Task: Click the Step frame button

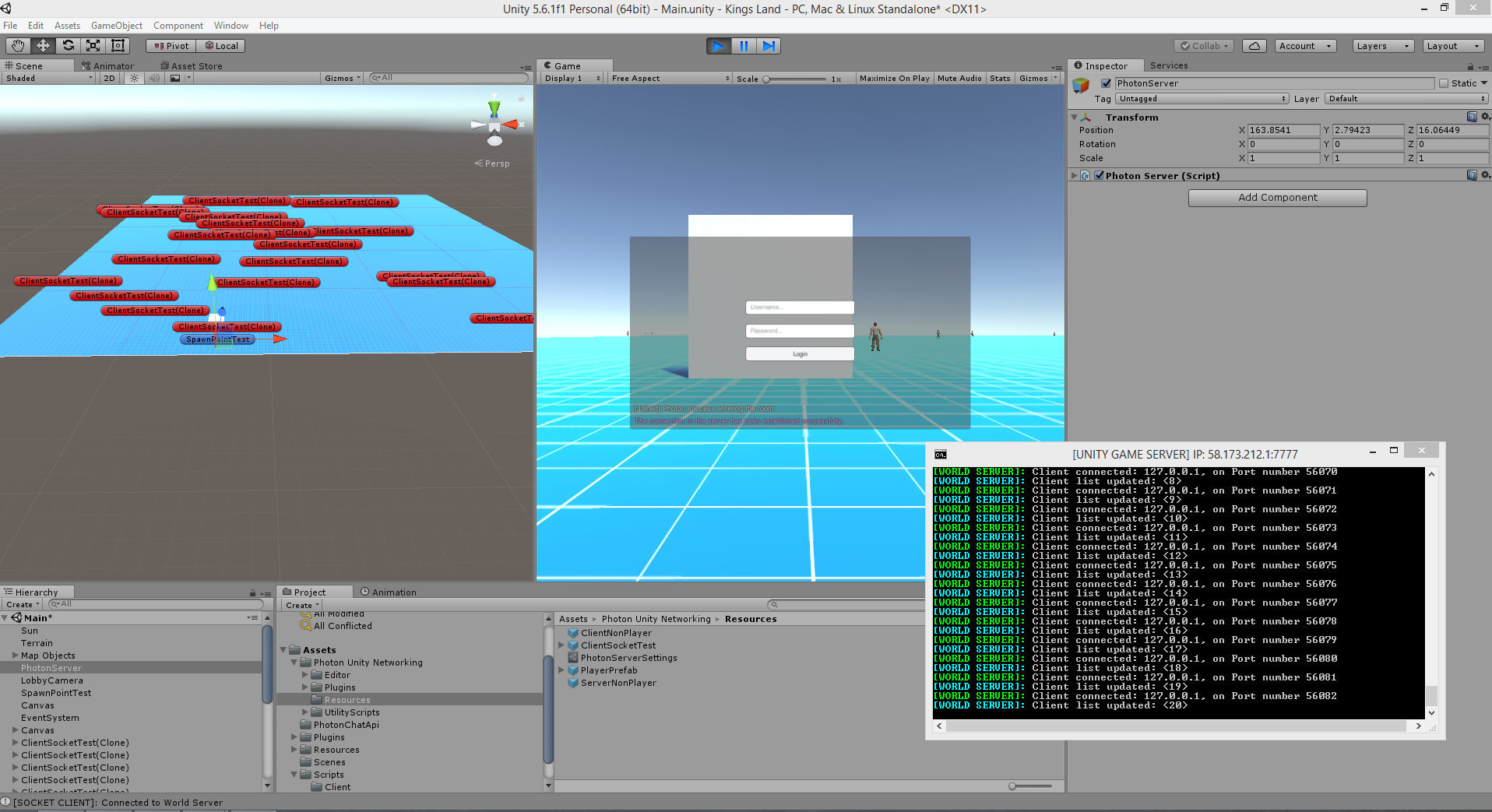Action: (769, 46)
